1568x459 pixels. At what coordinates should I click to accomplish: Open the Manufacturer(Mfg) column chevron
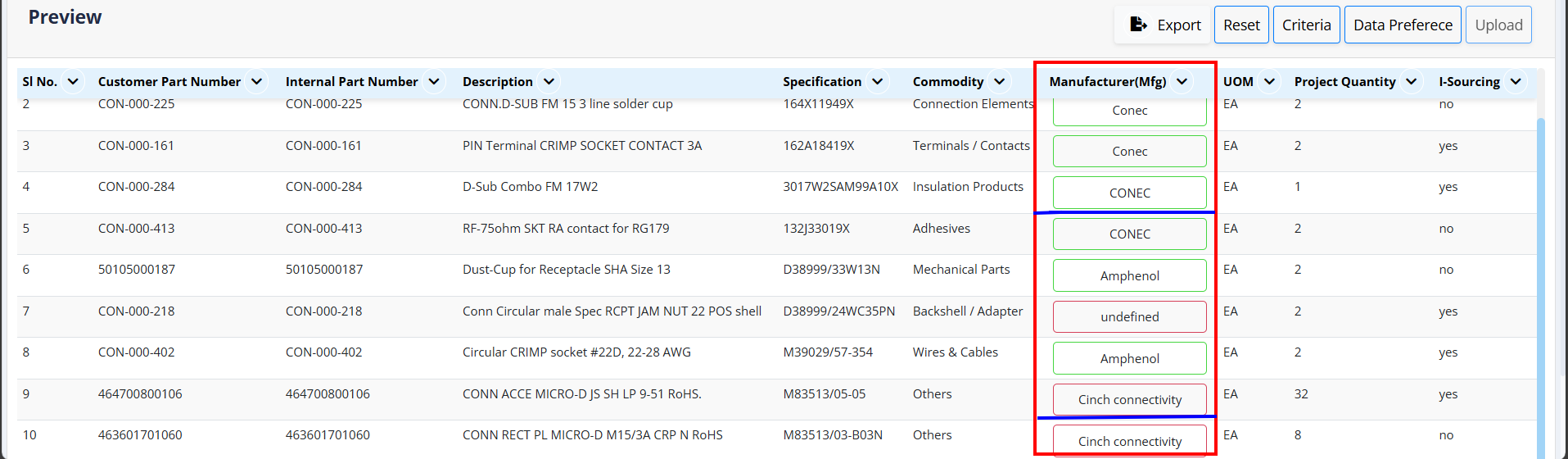coord(1182,82)
